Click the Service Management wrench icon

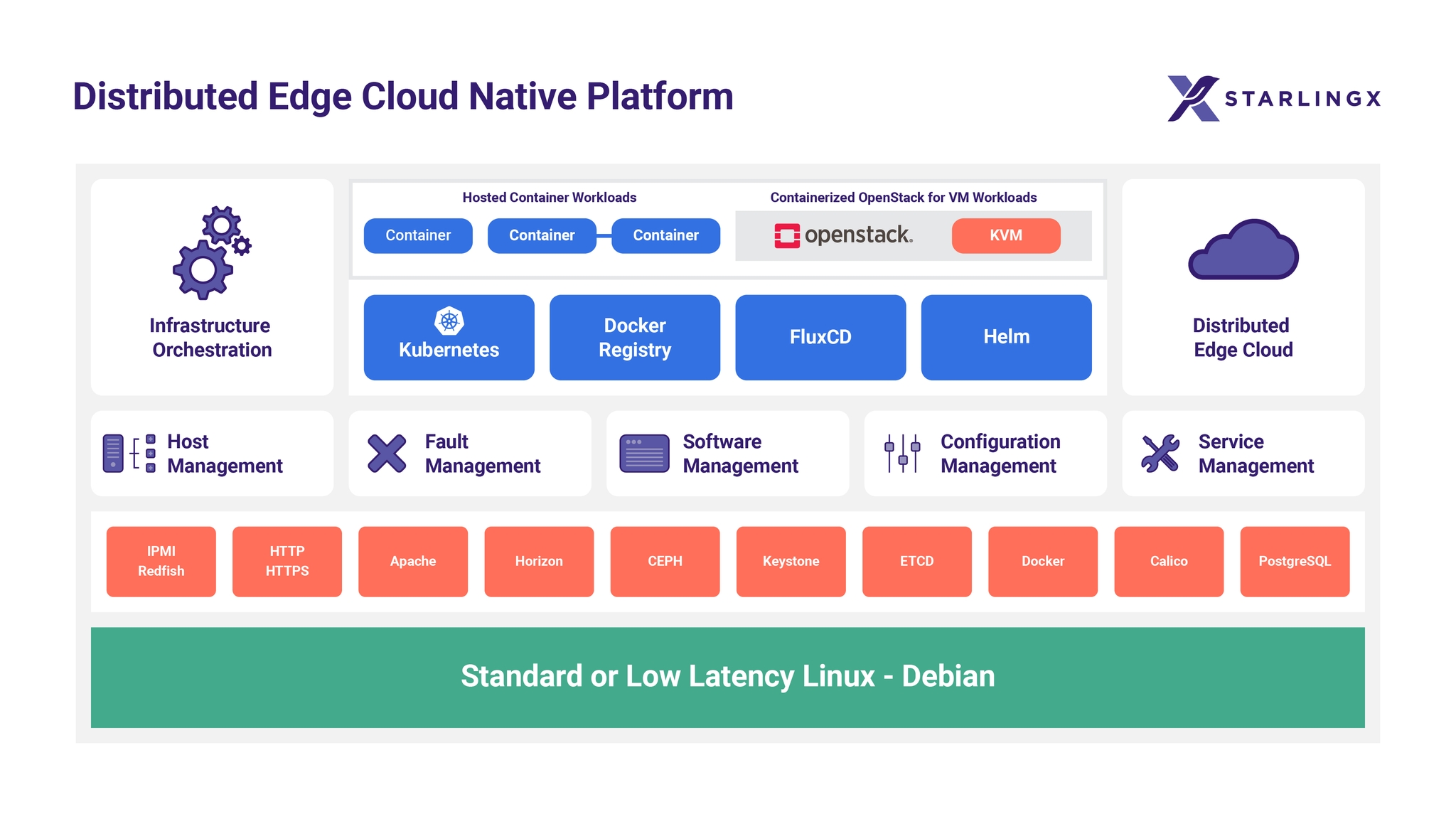tap(1160, 454)
